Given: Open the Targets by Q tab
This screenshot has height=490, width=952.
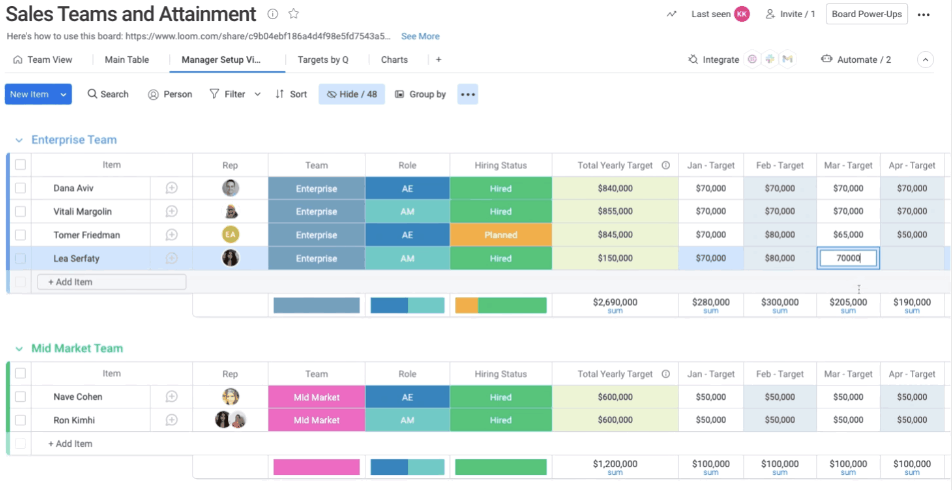Looking at the screenshot, I should pyautogui.click(x=323, y=60).
